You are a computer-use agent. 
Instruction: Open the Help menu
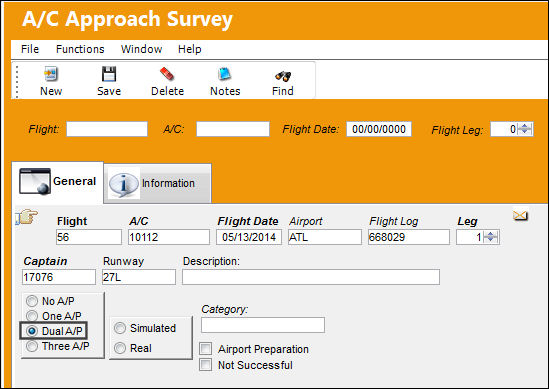point(189,49)
